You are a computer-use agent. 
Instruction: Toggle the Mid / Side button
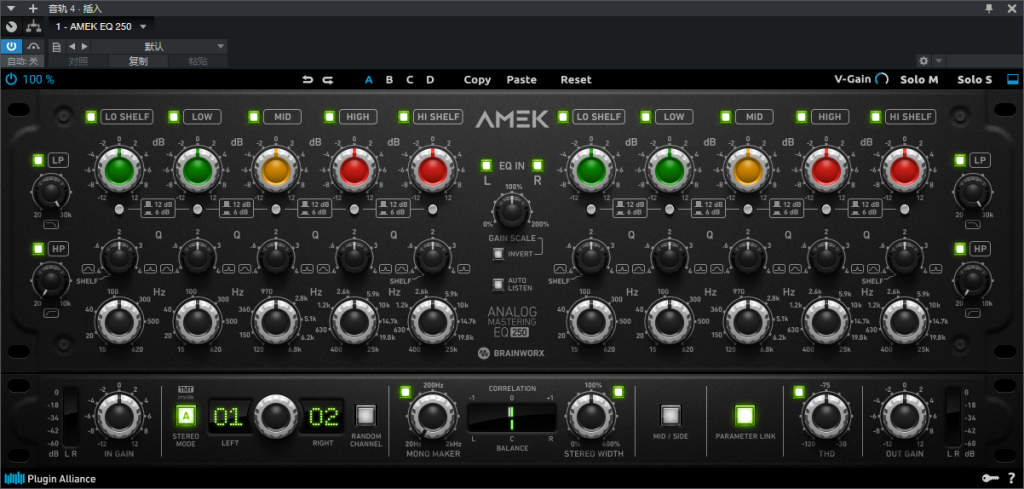tap(671, 415)
